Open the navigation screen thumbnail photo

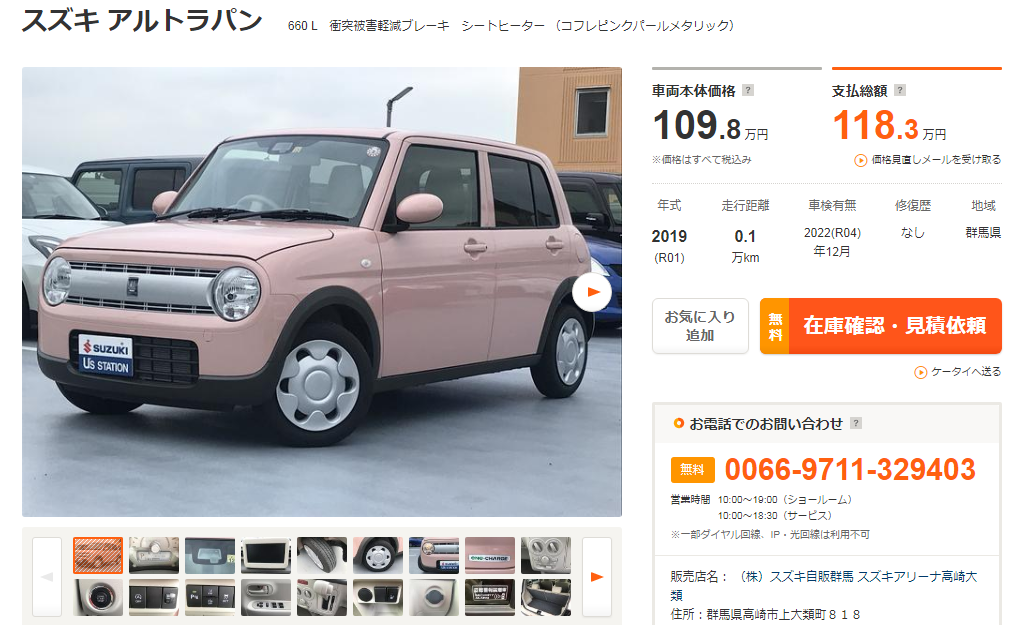[266, 555]
